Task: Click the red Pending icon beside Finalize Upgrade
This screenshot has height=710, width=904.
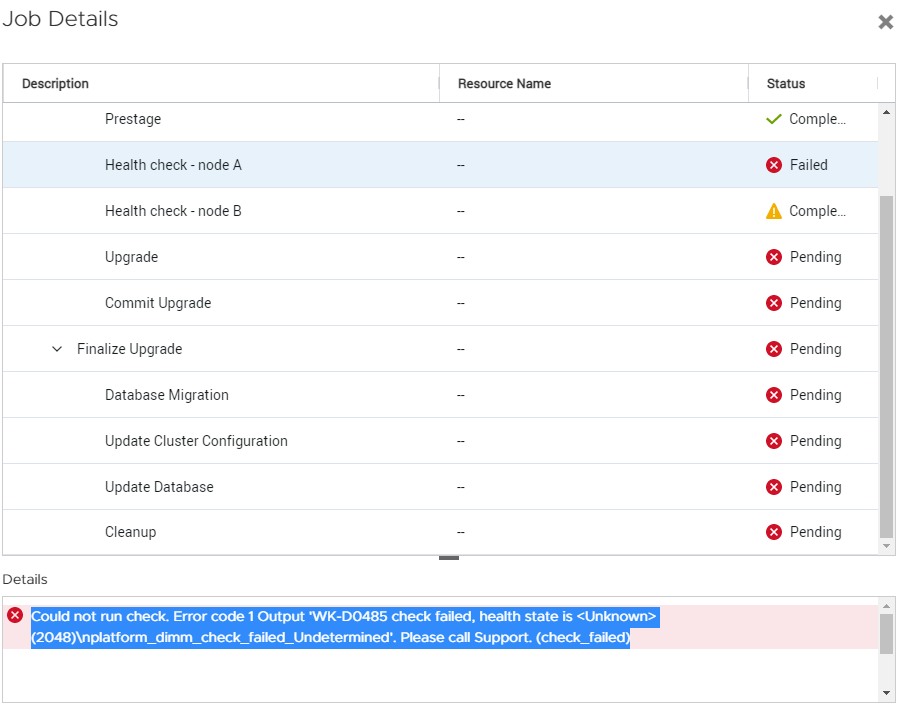Action: (774, 349)
